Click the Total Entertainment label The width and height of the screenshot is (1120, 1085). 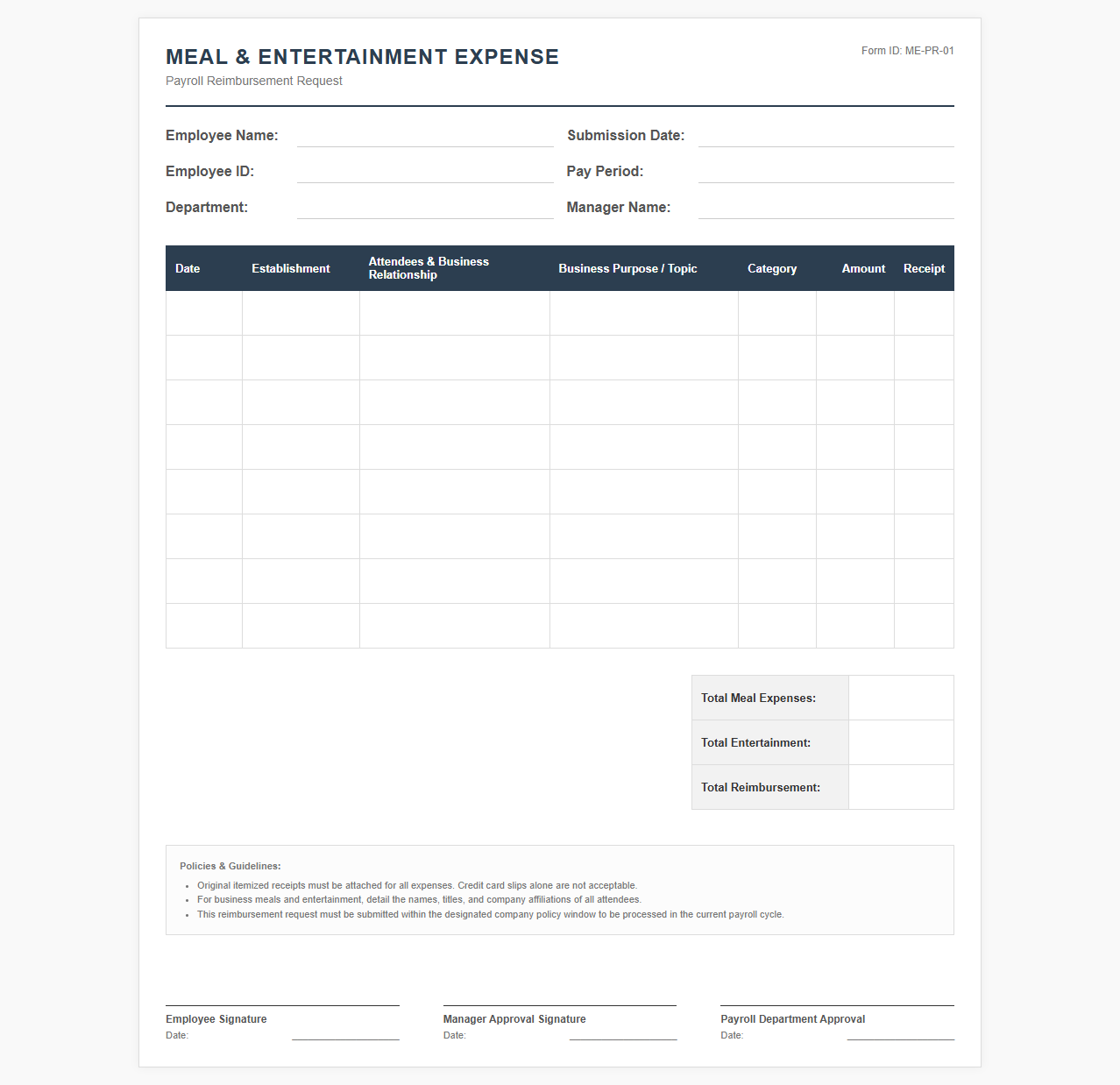(x=755, y=743)
